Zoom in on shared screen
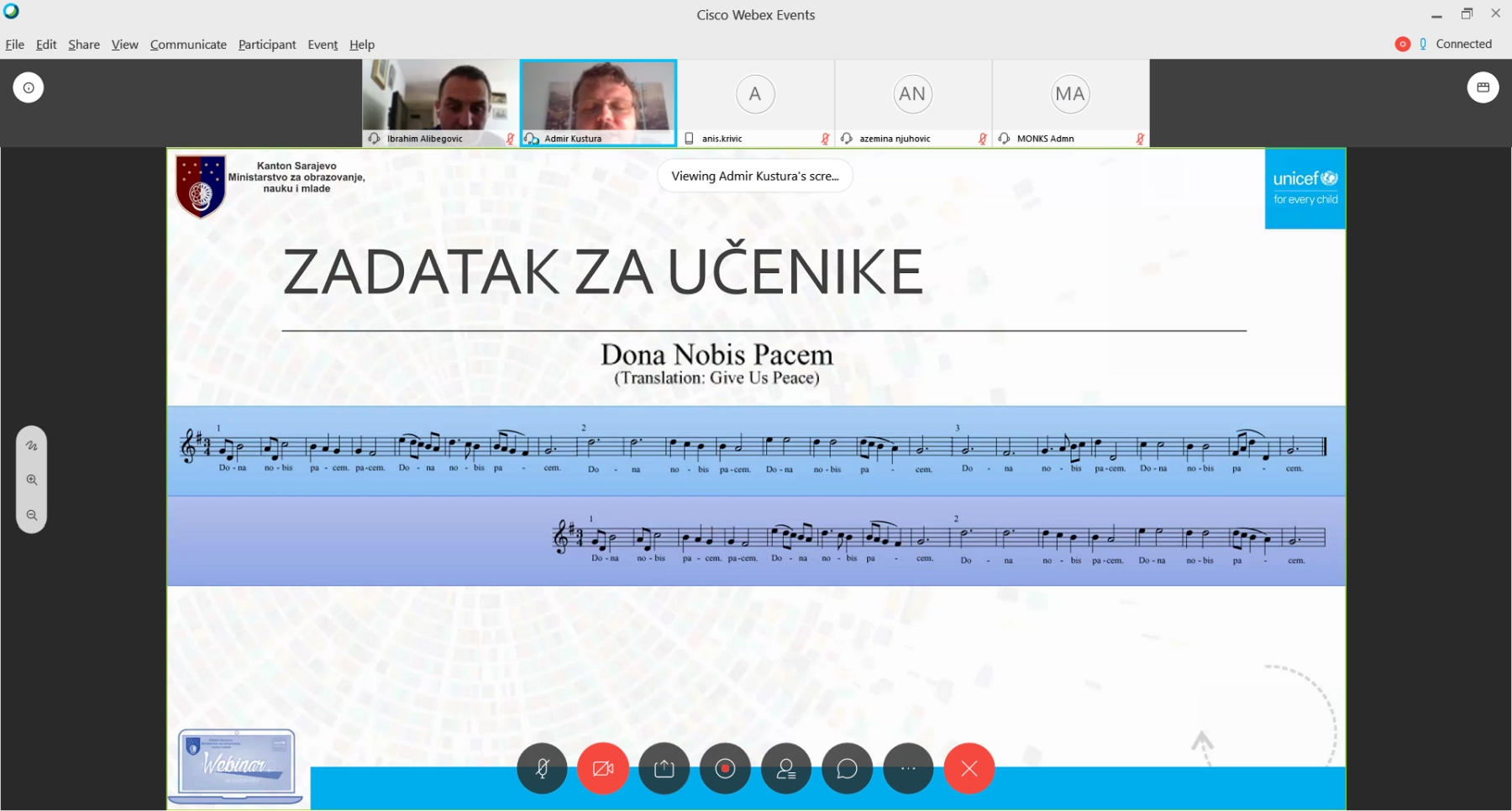 point(32,480)
